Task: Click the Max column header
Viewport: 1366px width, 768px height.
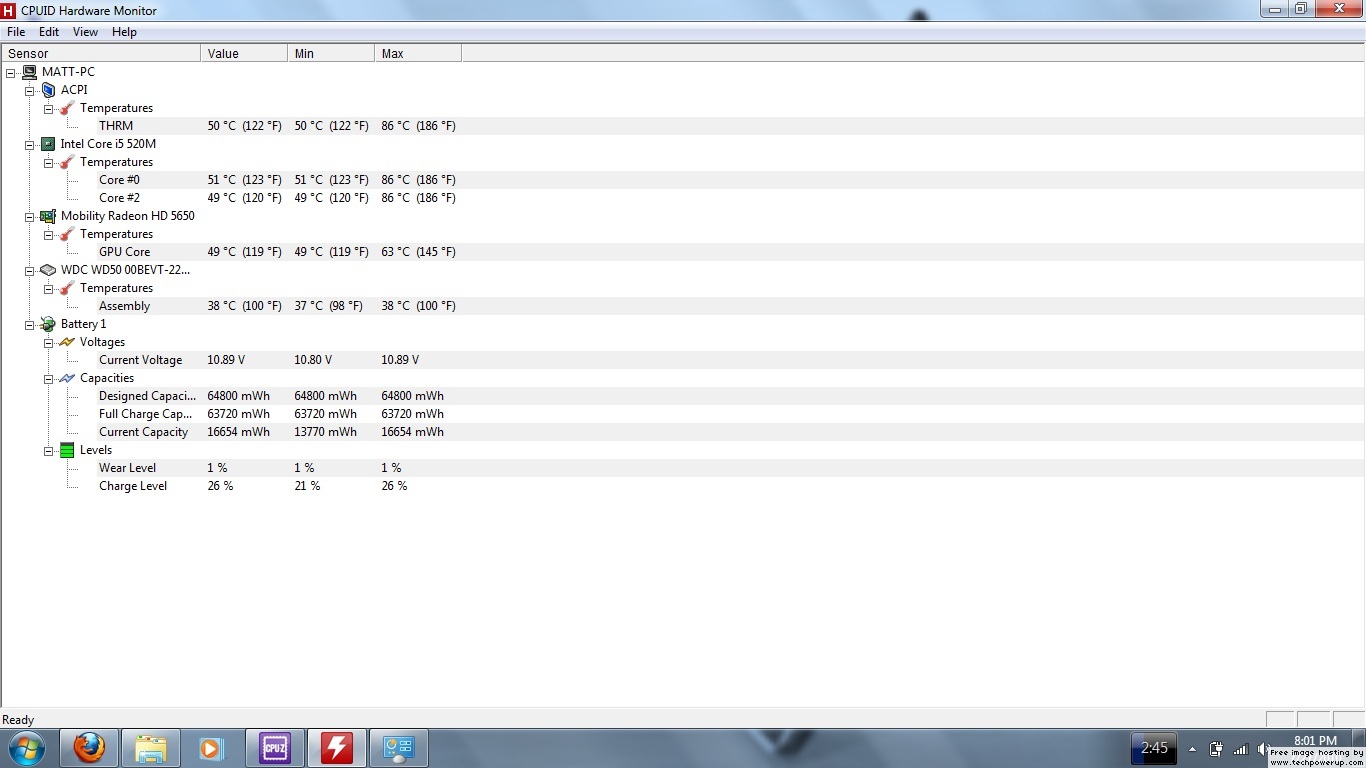Action: click(418, 54)
